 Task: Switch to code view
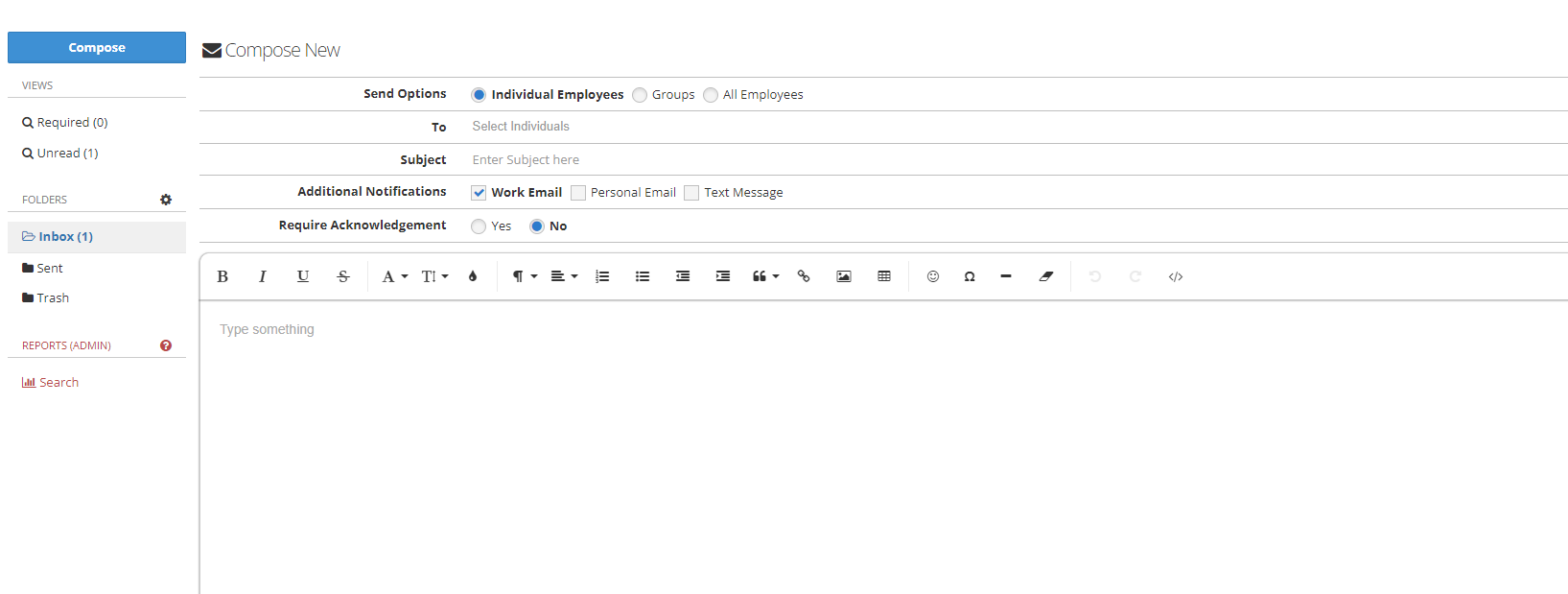(1176, 276)
